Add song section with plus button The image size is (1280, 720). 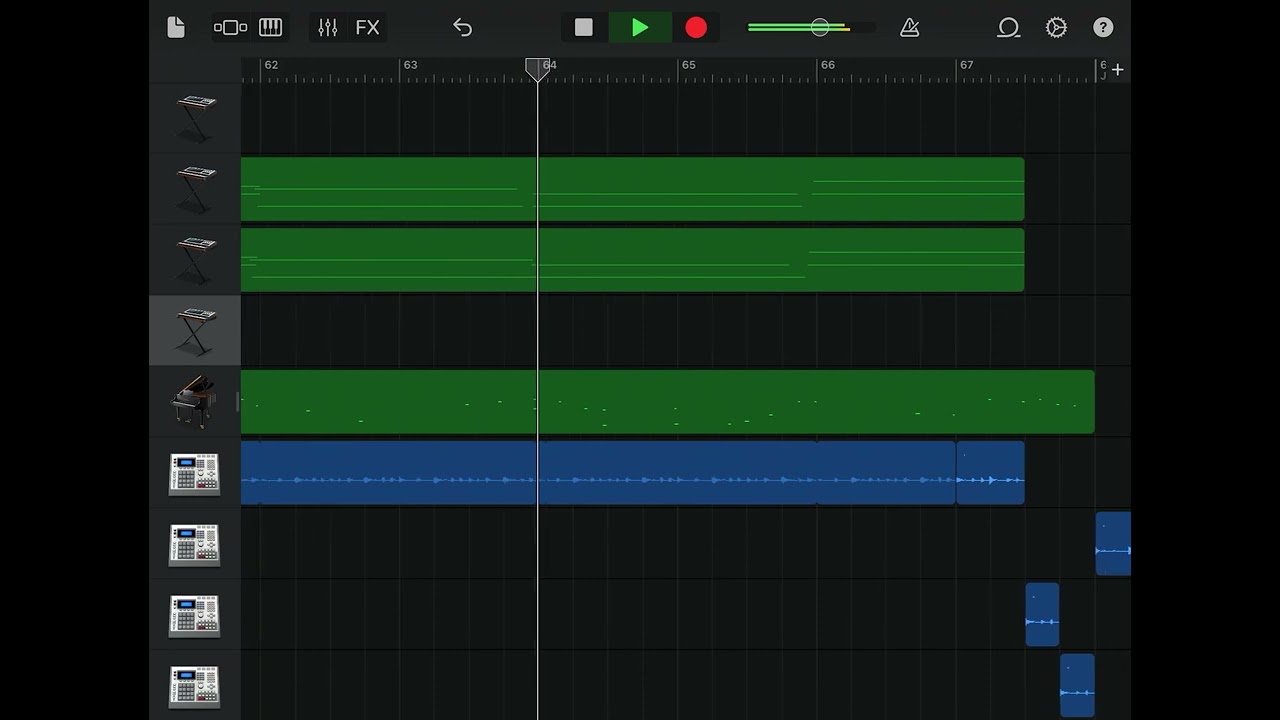[x=1117, y=69]
